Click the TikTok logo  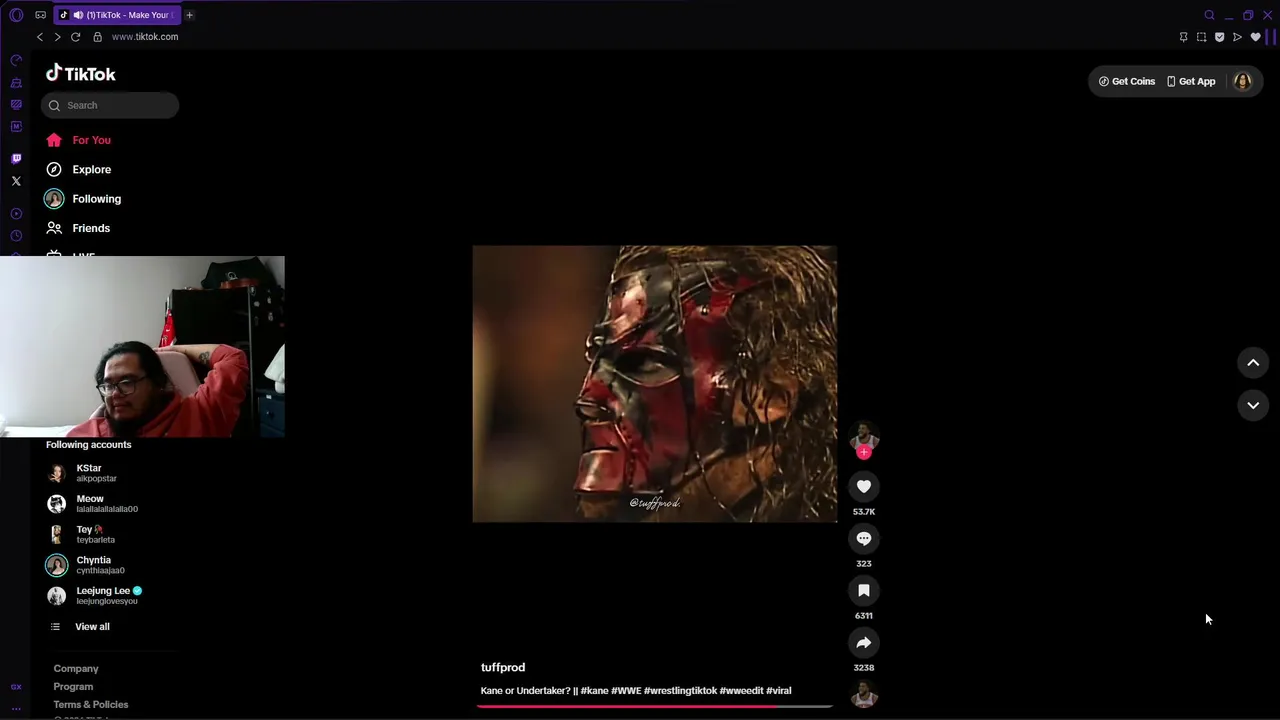tap(81, 73)
